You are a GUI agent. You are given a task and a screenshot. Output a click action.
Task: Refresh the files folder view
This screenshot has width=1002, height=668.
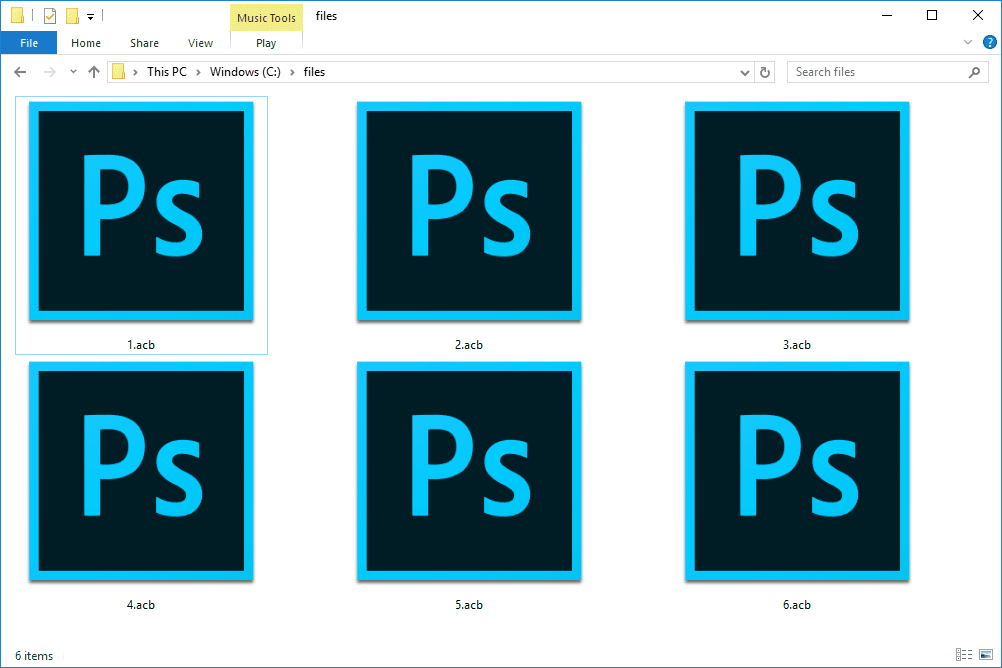click(x=765, y=72)
